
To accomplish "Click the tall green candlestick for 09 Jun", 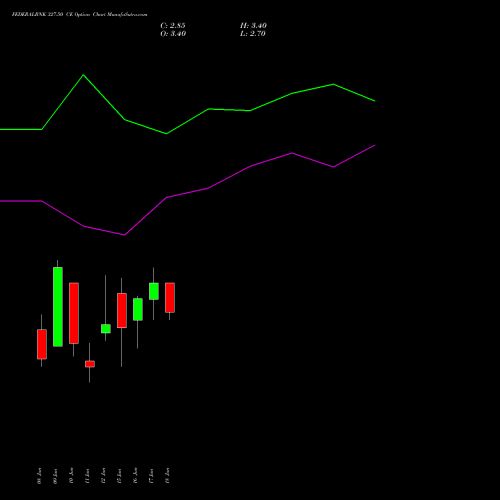I will click(58, 307).
